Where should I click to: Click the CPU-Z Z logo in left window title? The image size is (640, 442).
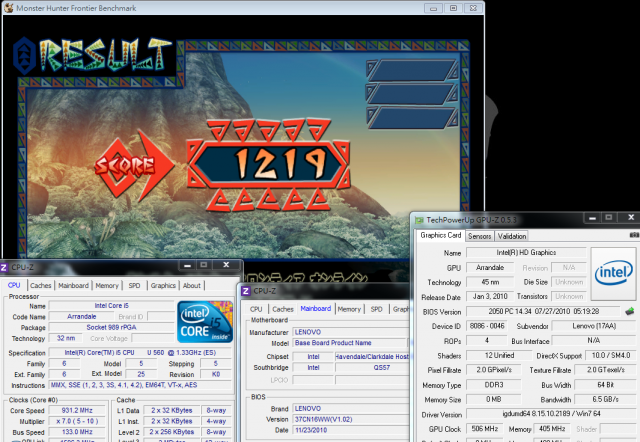pos(4,268)
